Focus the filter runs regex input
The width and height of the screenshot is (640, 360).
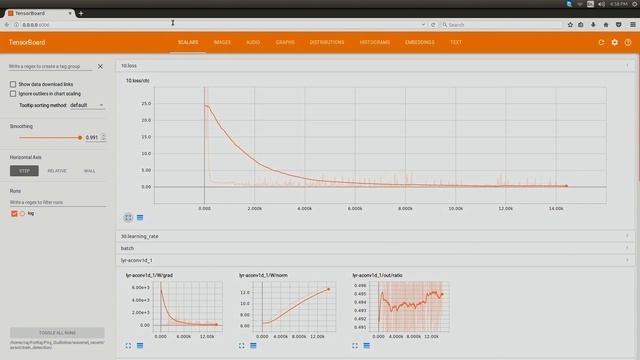(58, 202)
